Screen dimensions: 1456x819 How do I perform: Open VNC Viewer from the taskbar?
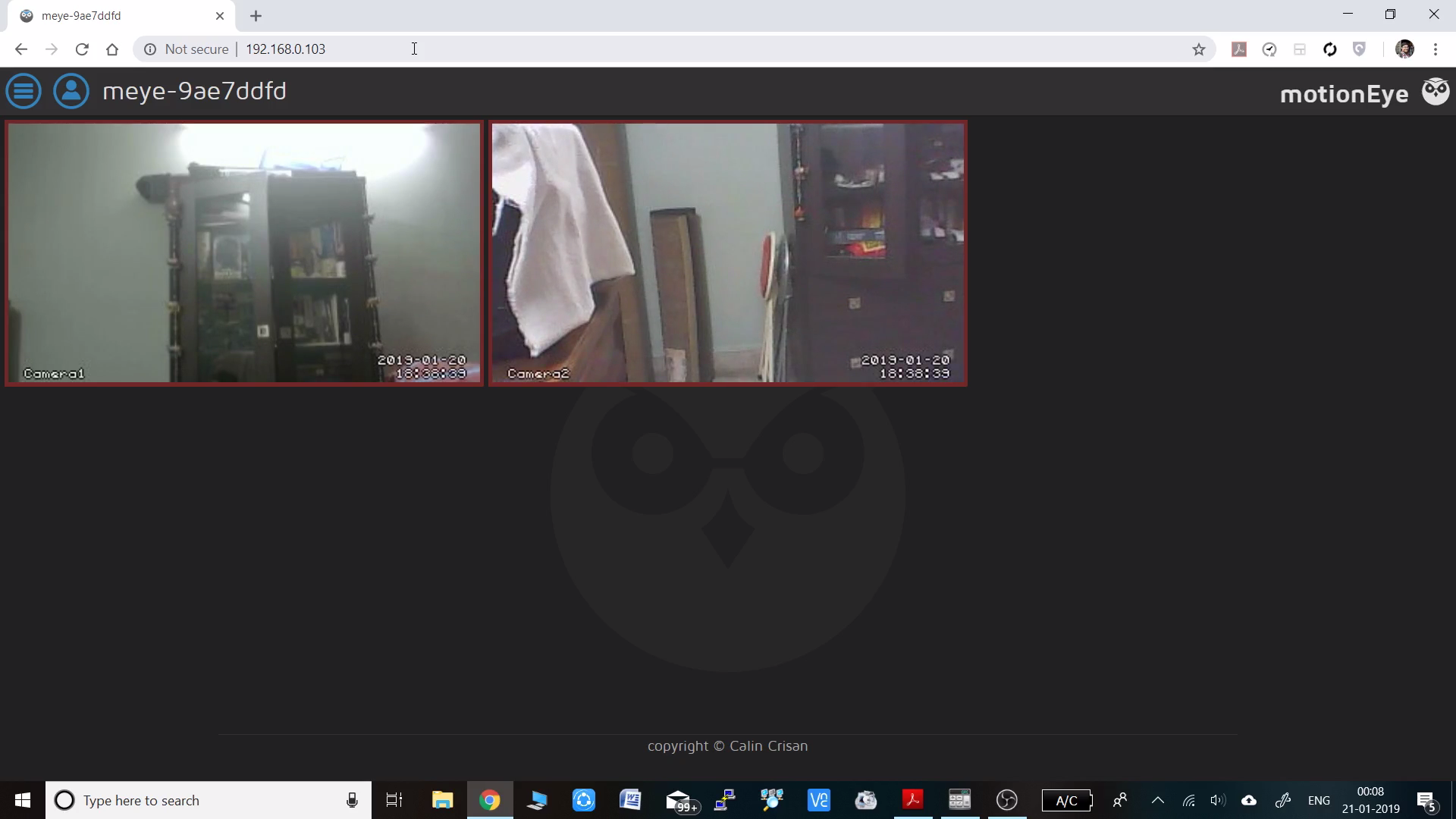tap(818, 800)
